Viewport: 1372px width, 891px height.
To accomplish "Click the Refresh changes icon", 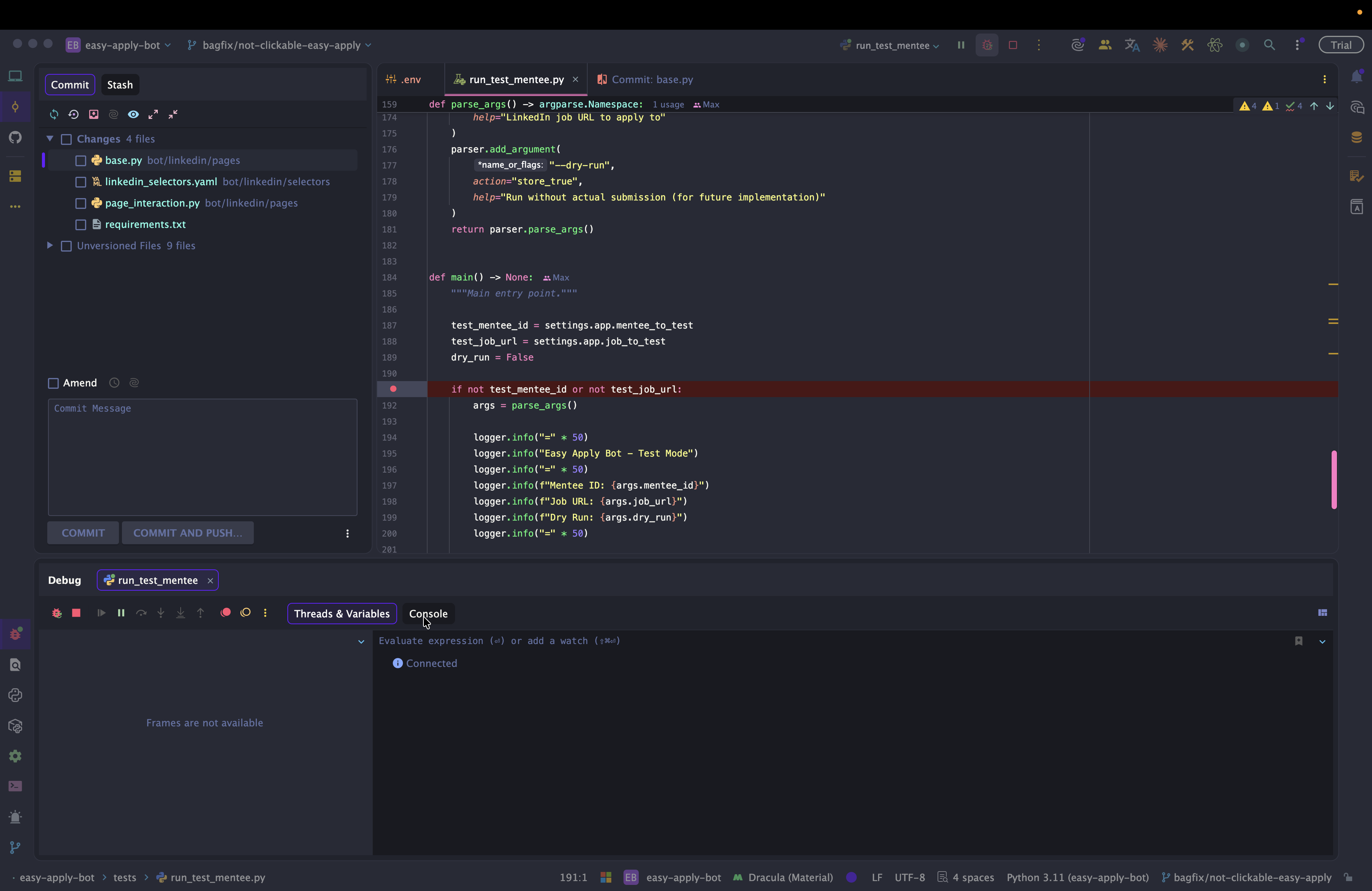I will click(54, 114).
